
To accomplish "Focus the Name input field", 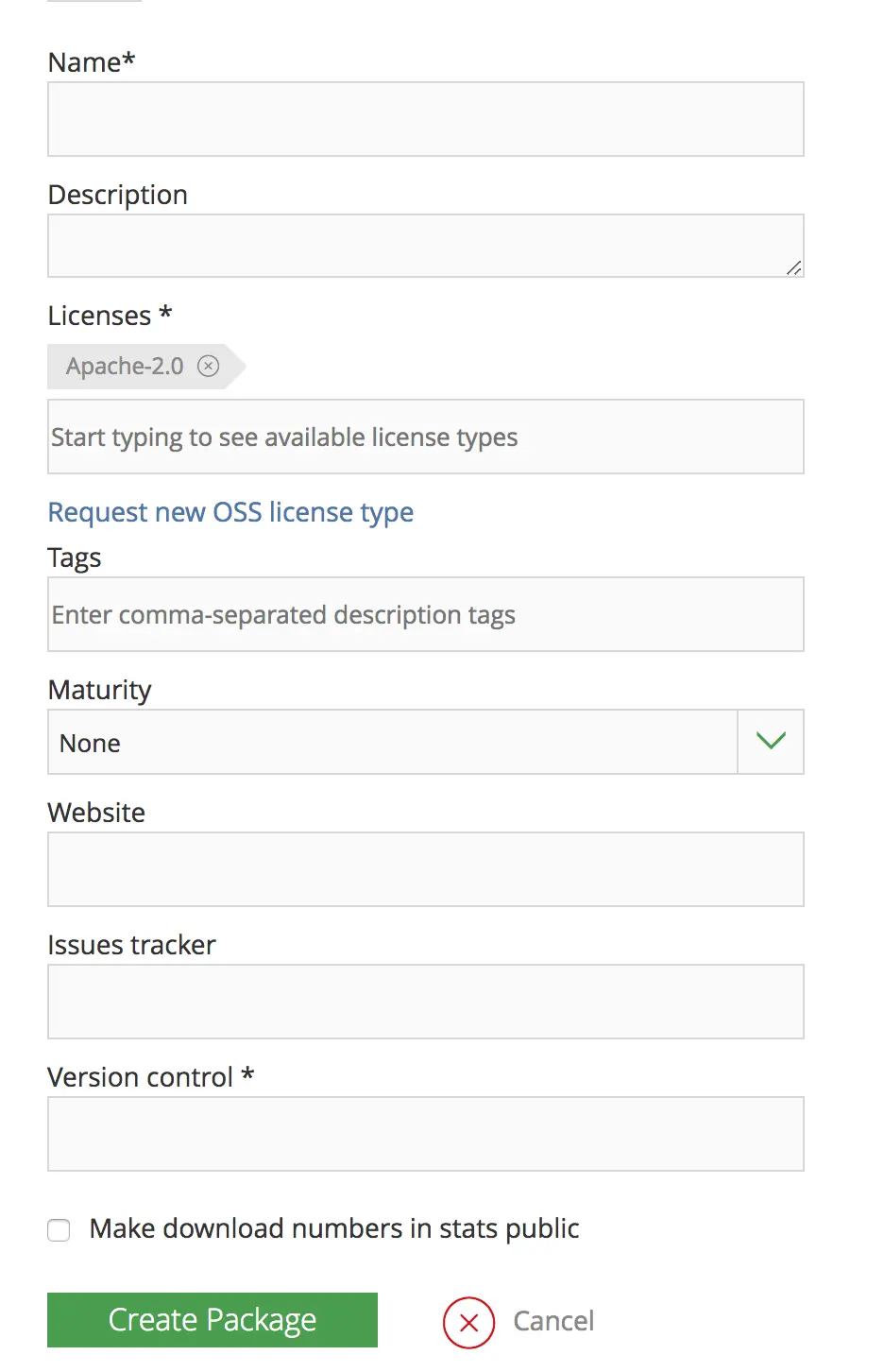I will pos(425,119).
